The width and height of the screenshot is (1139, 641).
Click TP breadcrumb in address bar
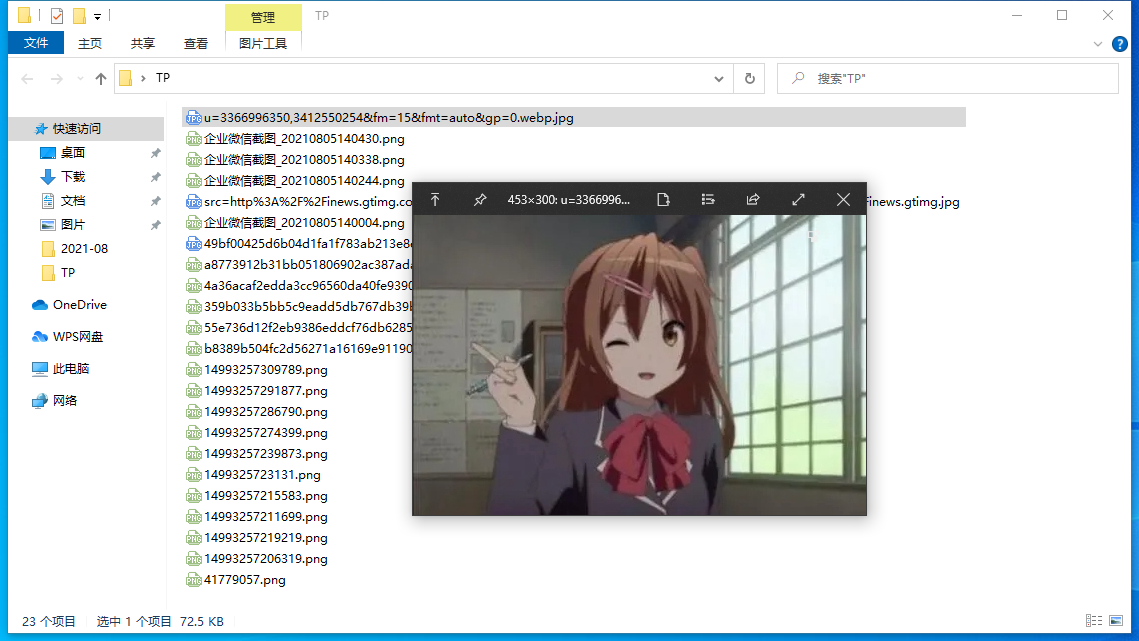click(163, 78)
